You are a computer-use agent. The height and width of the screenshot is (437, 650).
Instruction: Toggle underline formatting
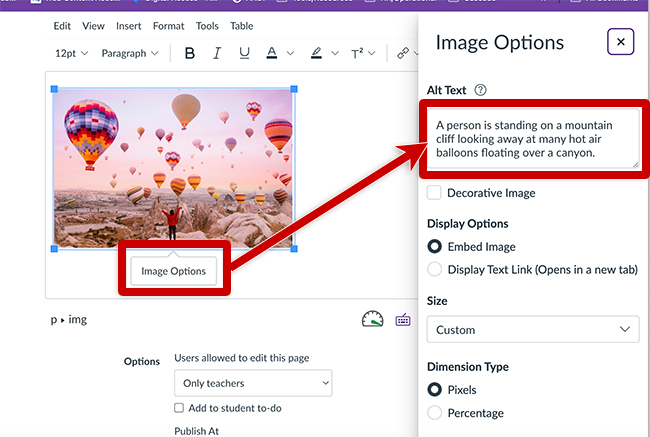244,53
